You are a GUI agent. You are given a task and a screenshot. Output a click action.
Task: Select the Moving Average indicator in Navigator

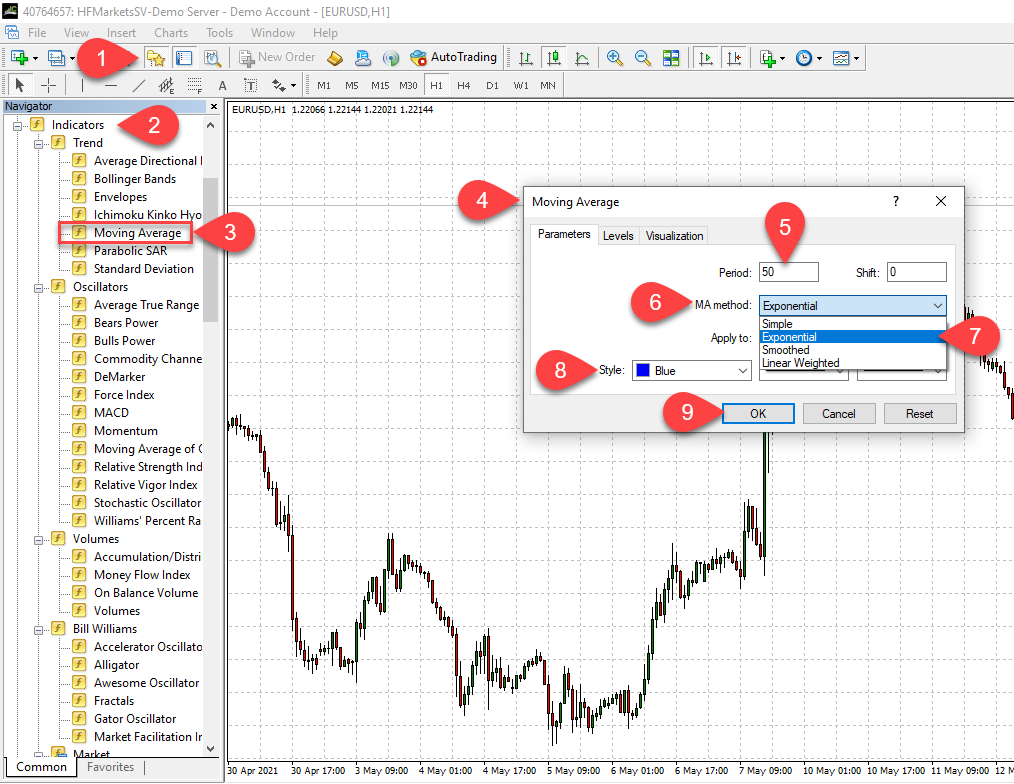(137, 233)
